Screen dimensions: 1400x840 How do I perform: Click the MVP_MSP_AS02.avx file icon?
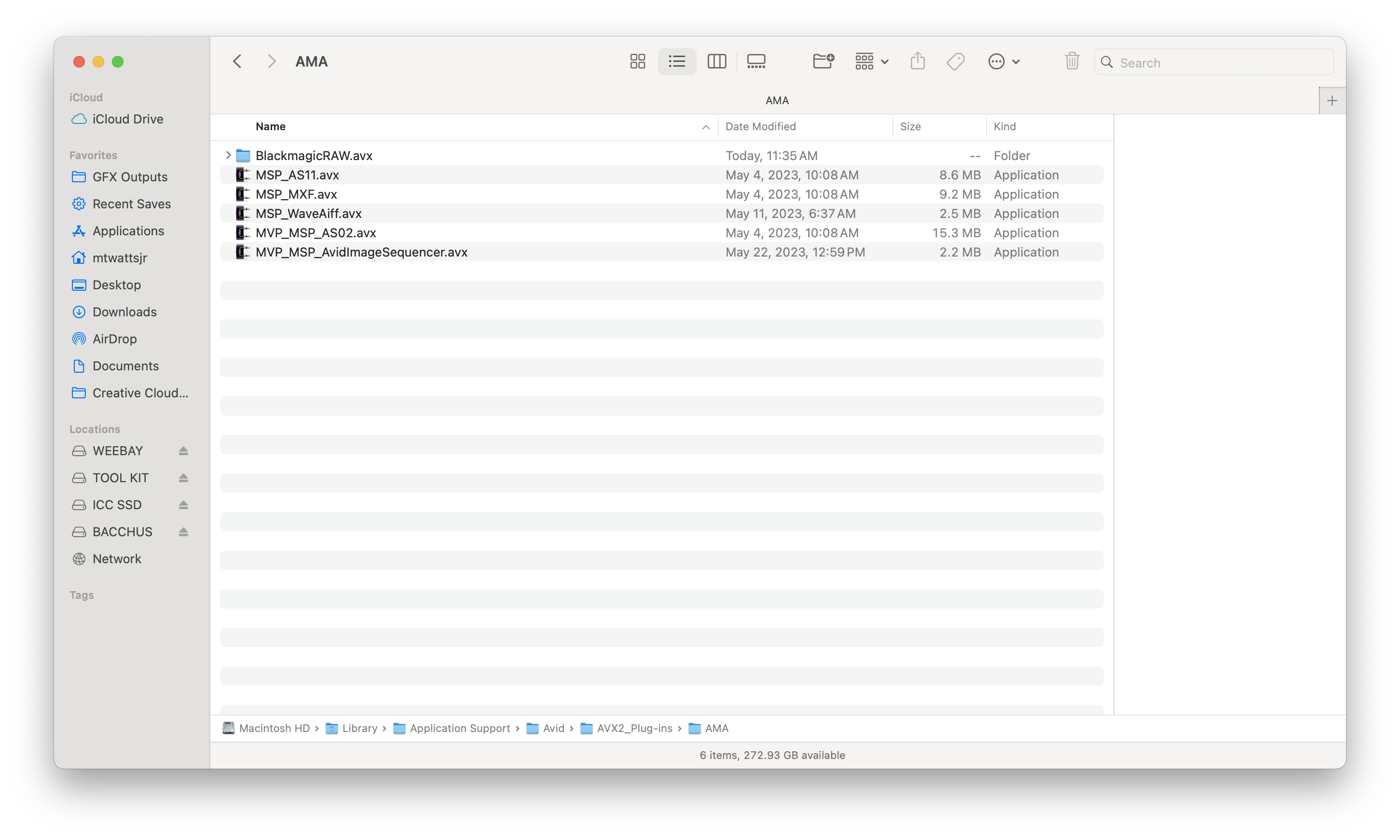click(x=243, y=232)
